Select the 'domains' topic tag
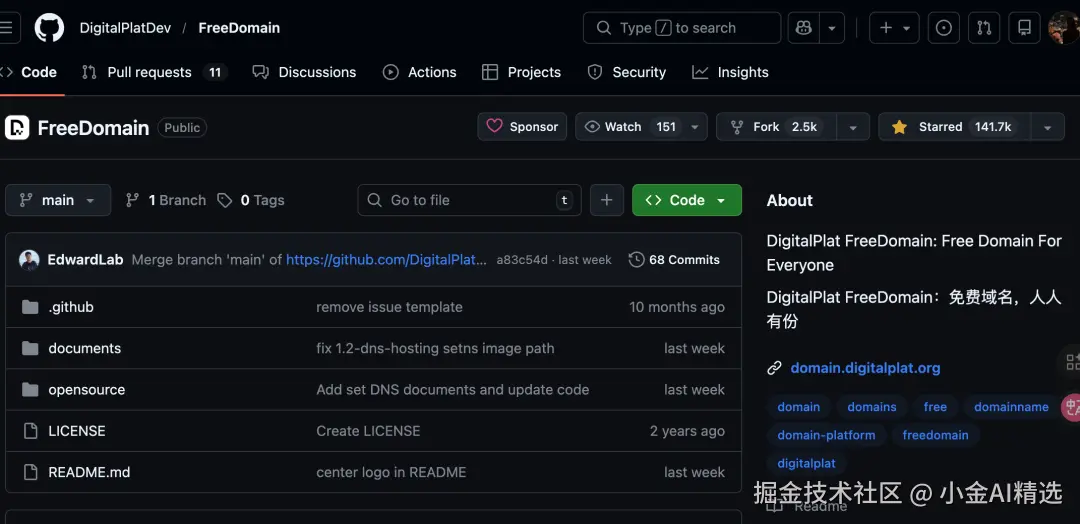The width and height of the screenshot is (1080, 524). [872, 407]
